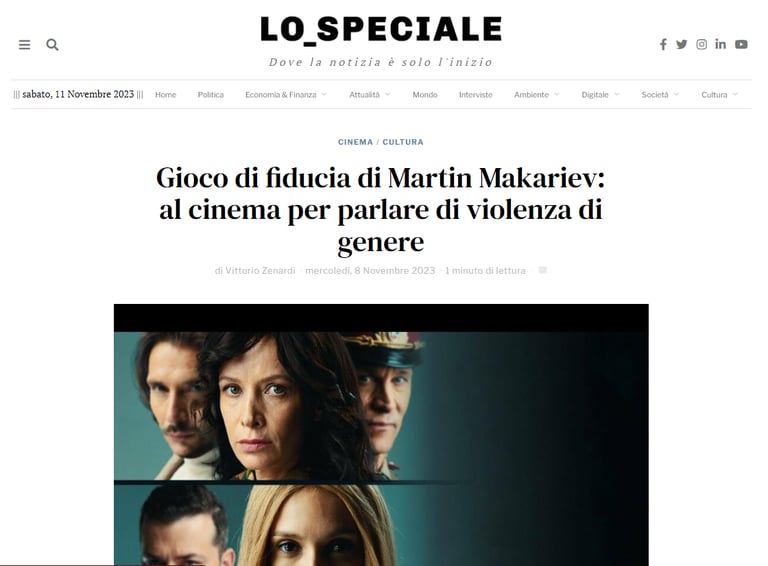
Task: Open the featured movie poster image
Action: coord(381,435)
